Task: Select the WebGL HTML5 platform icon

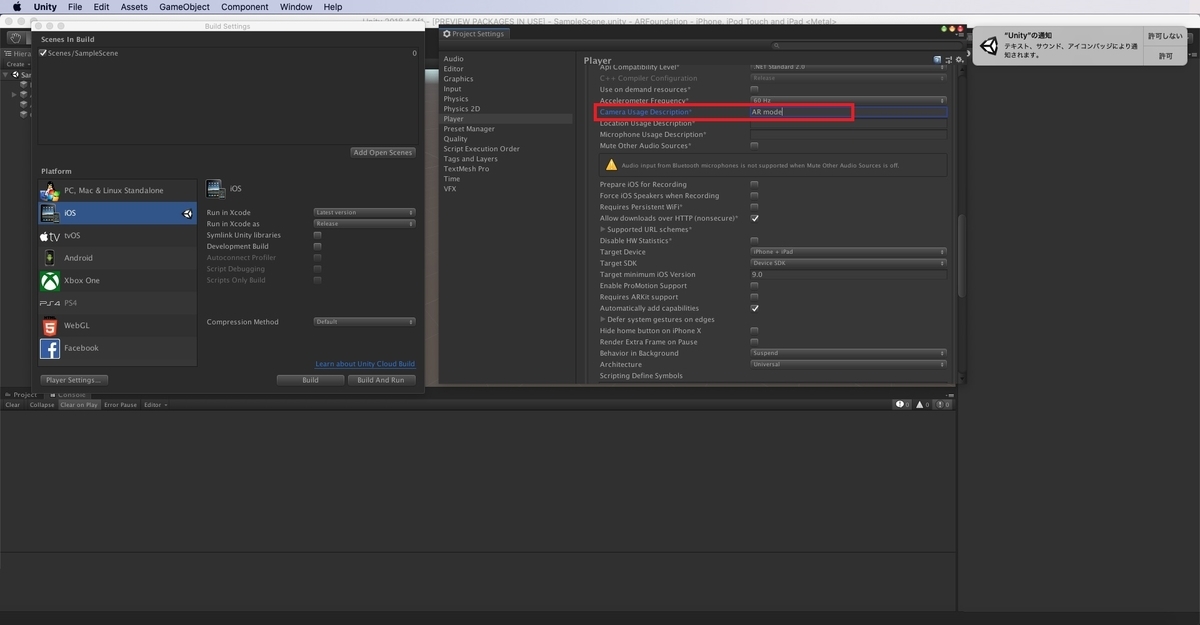Action: pyautogui.click(x=50, y=326)
